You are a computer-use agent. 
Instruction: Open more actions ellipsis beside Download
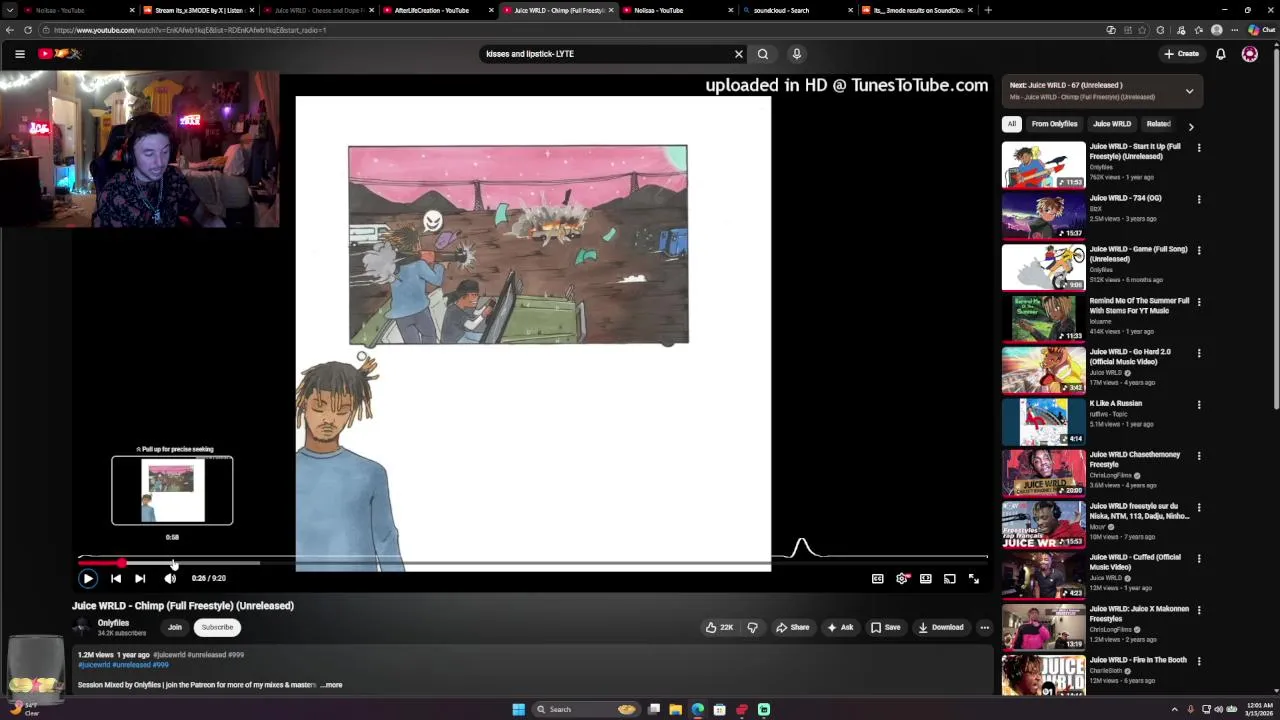coord(985,627)
